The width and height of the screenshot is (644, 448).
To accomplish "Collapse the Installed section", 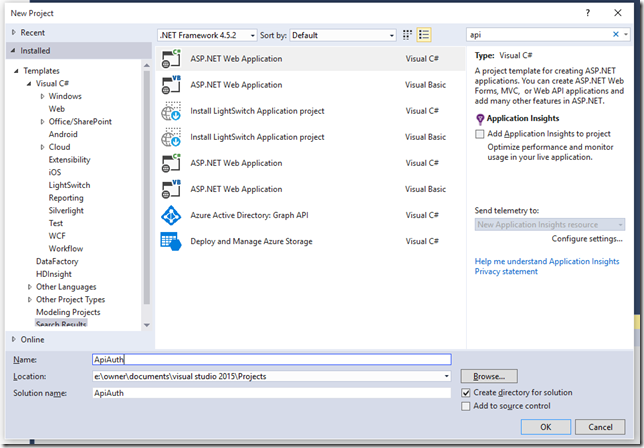I will coord(13,51).
